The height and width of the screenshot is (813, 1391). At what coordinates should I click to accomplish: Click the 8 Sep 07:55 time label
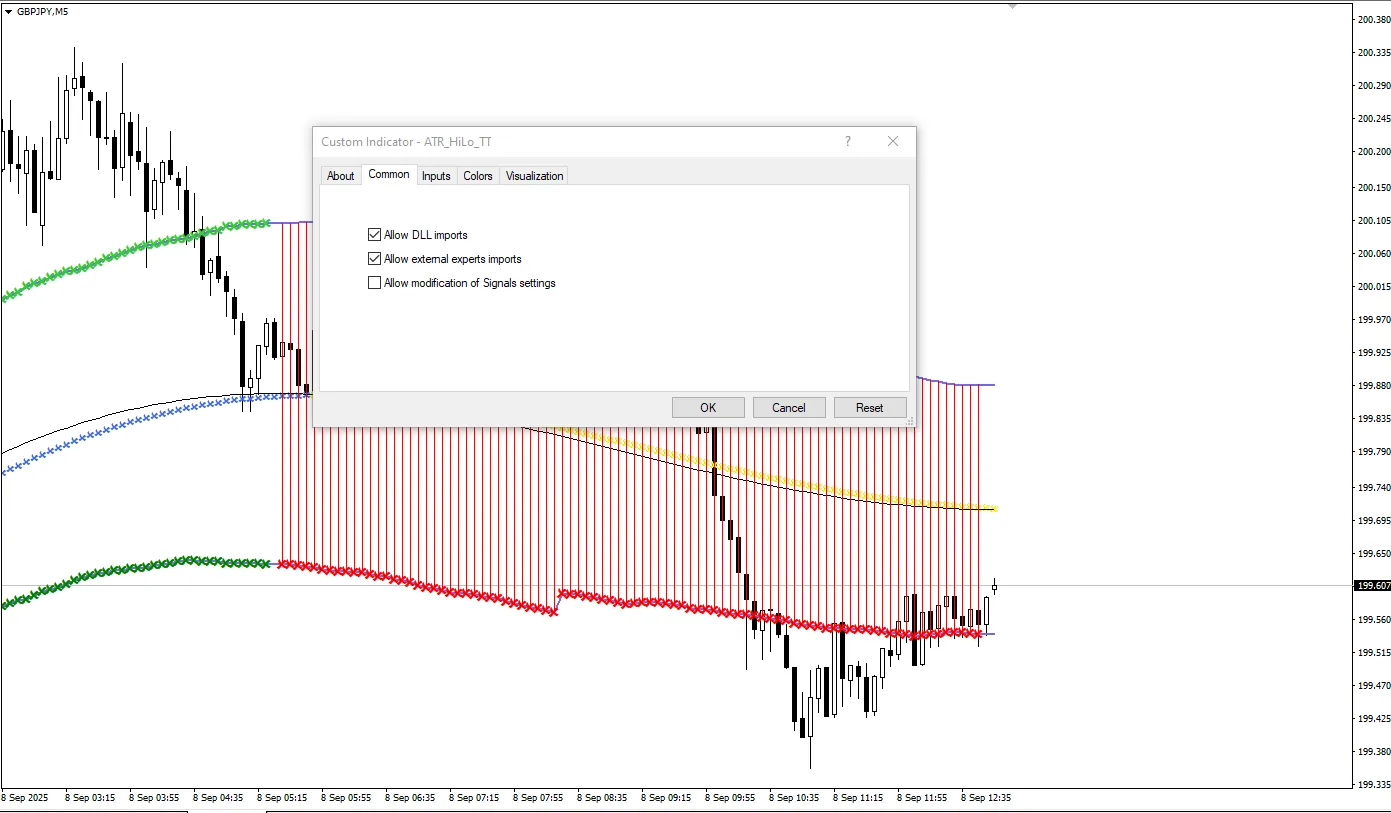pyautogui.click(x=540, y=798)
